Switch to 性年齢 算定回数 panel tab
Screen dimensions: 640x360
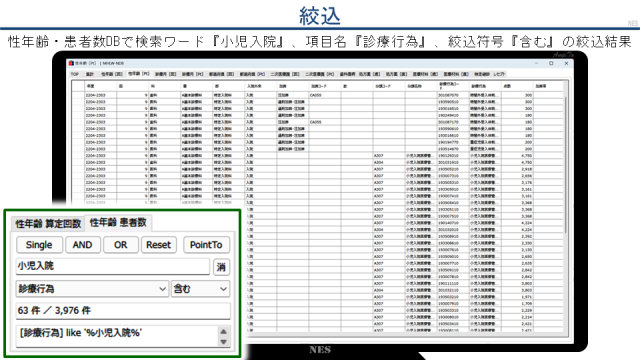point(48,224)
